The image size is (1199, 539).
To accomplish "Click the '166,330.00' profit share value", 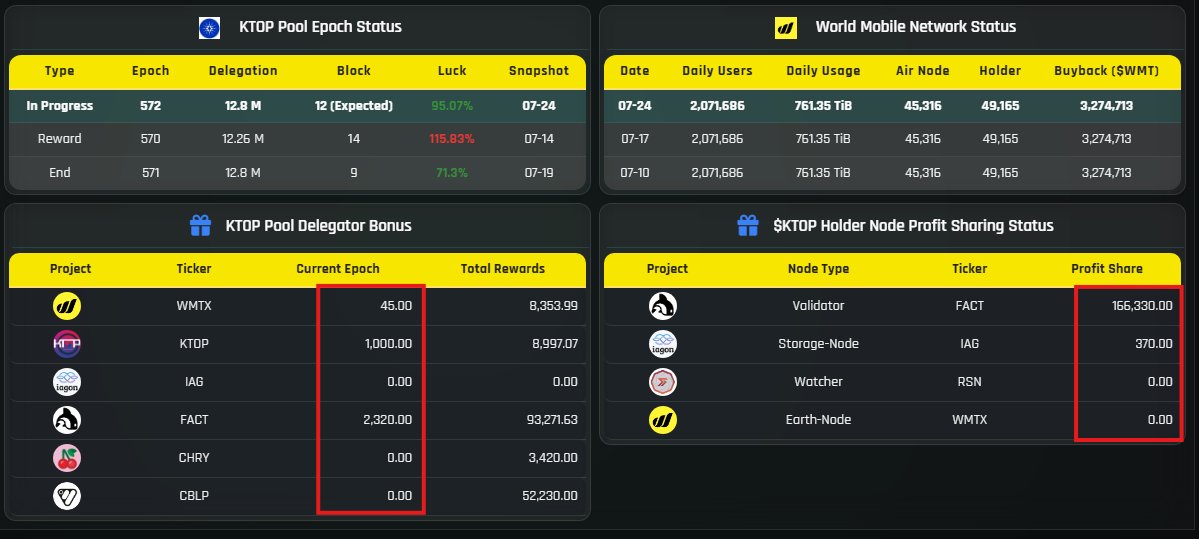I will point(1142,306).
